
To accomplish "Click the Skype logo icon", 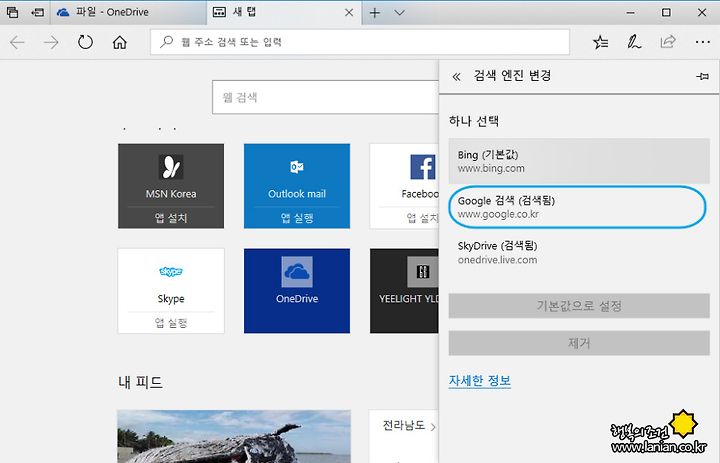I will pos(171,271).
